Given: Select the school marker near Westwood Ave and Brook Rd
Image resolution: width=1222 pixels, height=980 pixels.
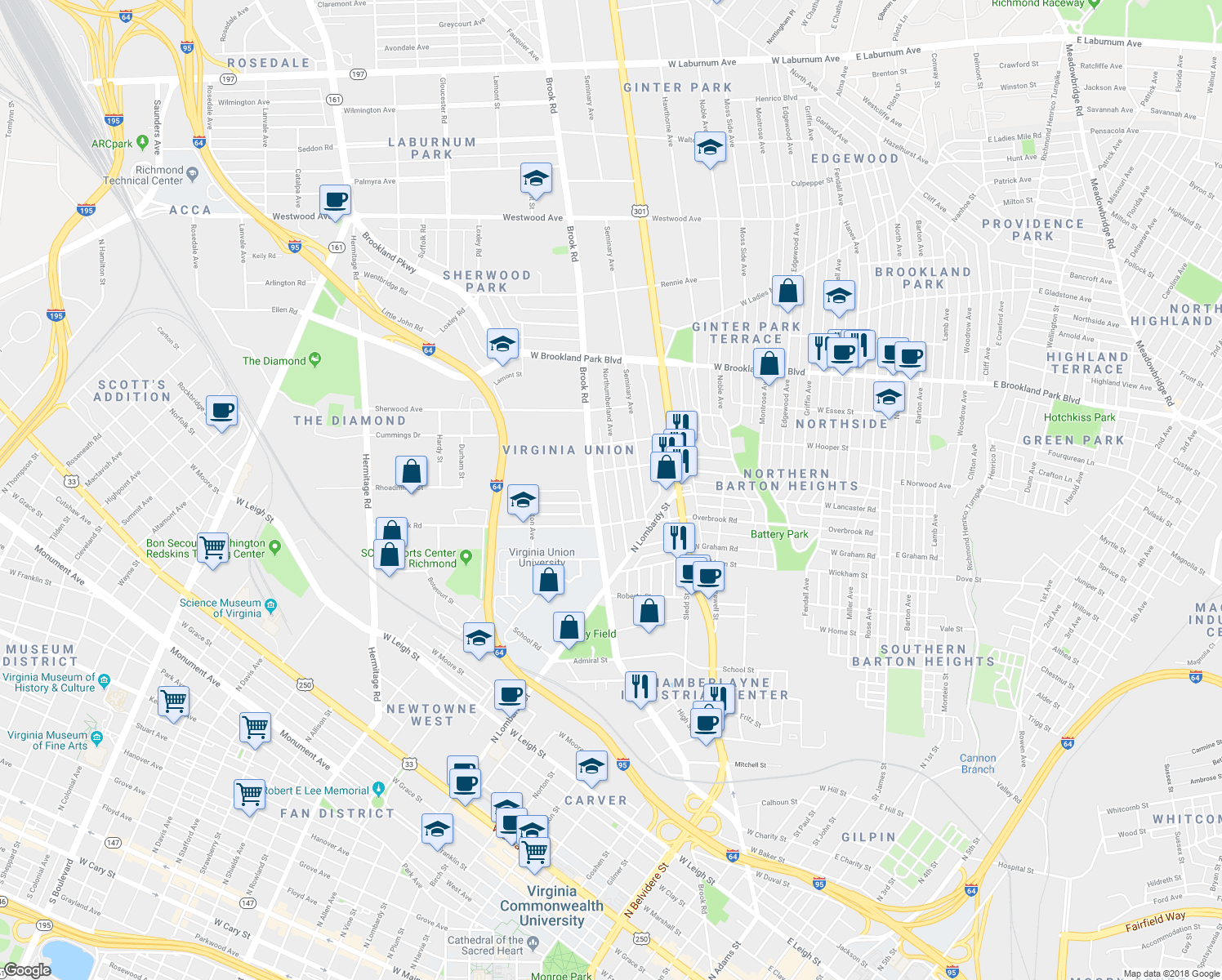Looking at the screenshot, I should pos(536,179).
